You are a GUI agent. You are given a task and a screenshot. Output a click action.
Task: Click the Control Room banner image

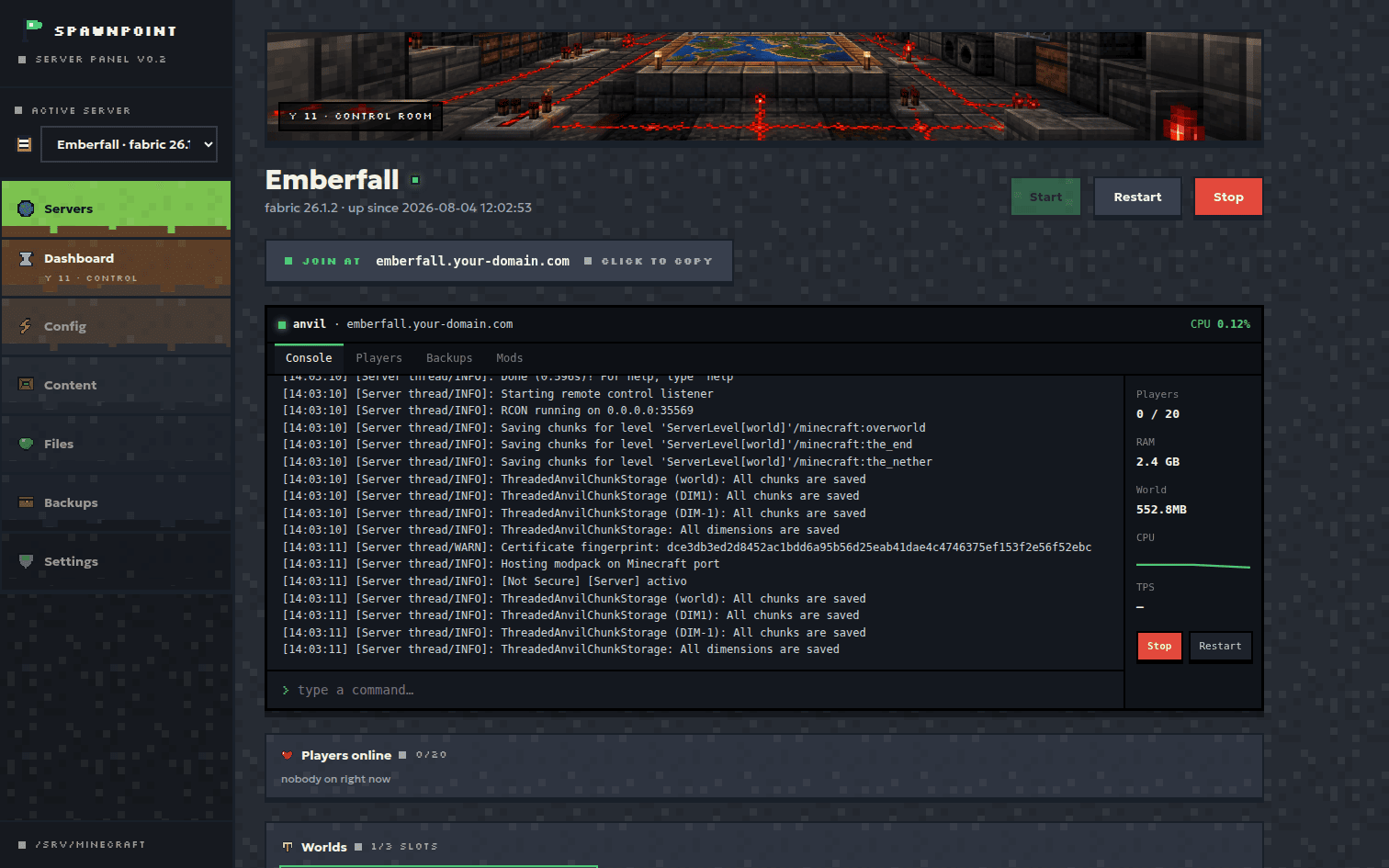[763, 86]
